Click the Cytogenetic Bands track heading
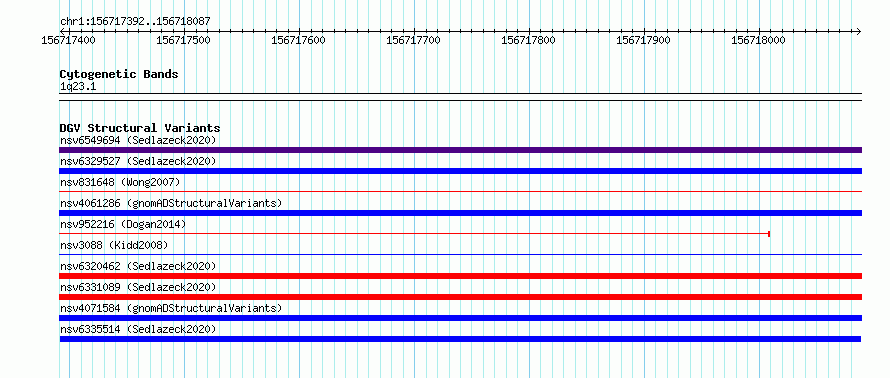Image resolution: width=890 pixels, height=378 pixels. click(119, 74)
